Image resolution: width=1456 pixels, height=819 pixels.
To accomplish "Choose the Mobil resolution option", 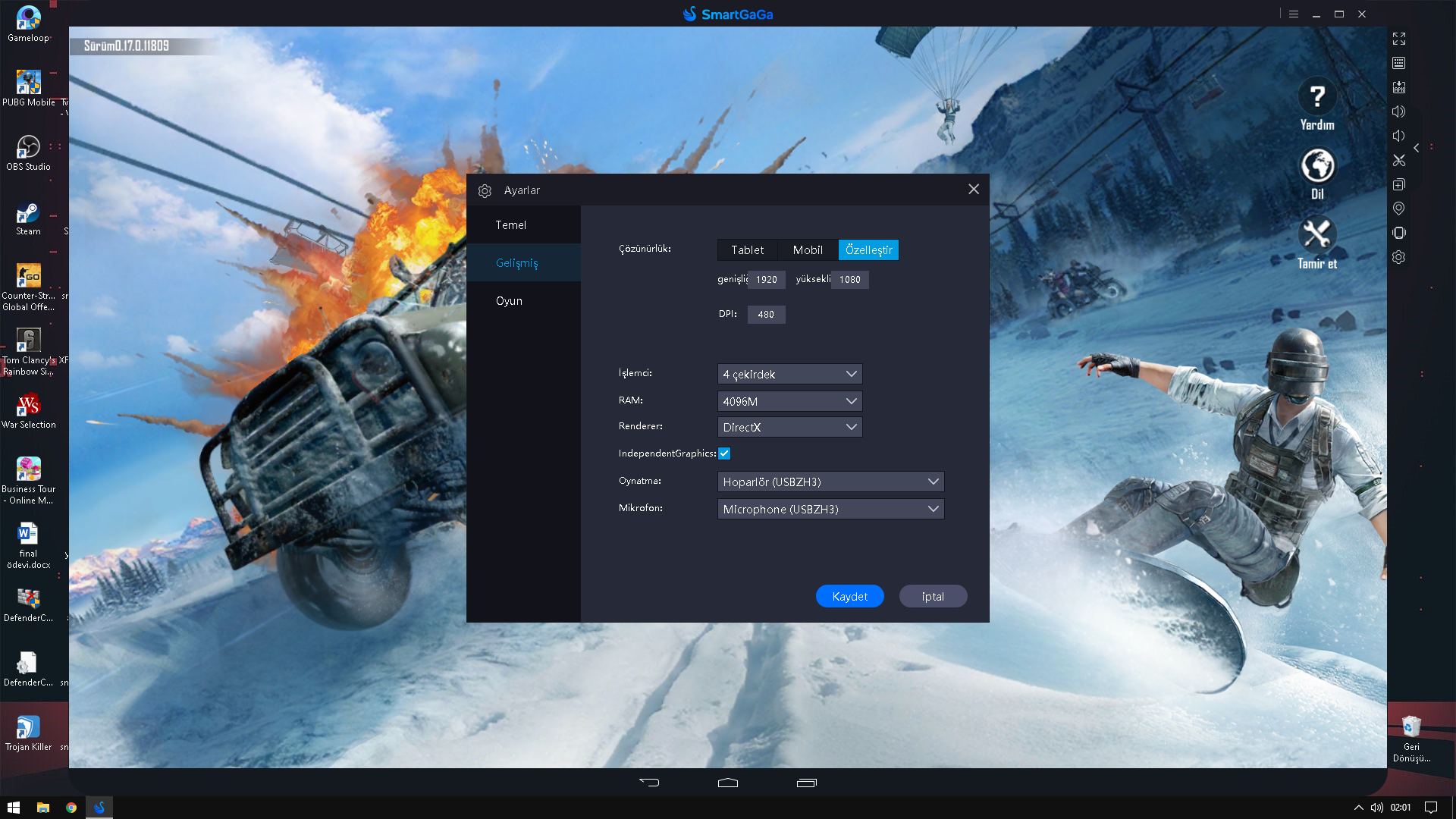I will pos(808,249).
